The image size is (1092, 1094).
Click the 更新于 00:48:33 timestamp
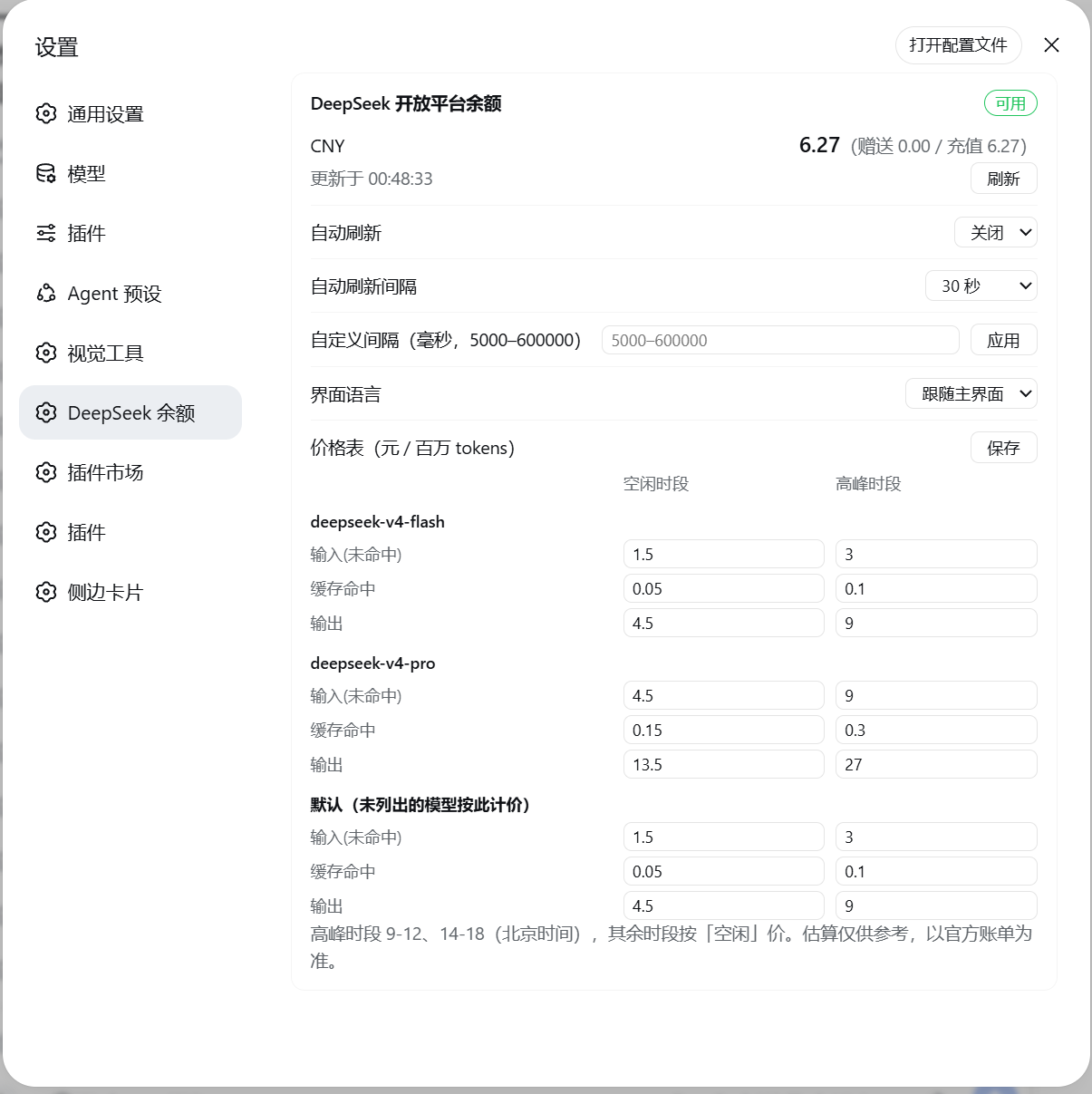[x=372, y=179]
